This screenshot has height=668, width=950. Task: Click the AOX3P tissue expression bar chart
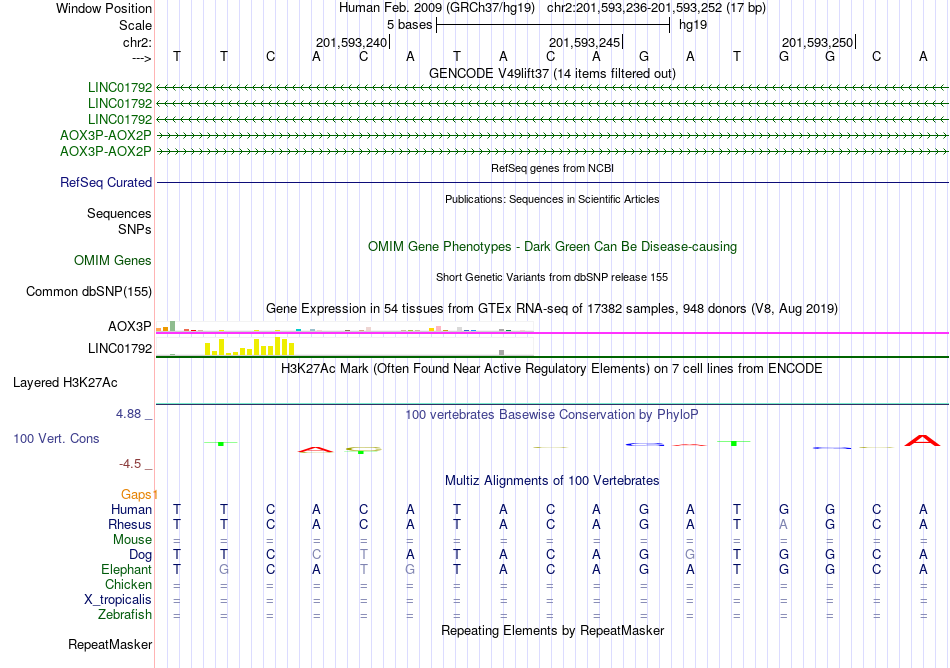pyautogui.click(x=344, y=327)
